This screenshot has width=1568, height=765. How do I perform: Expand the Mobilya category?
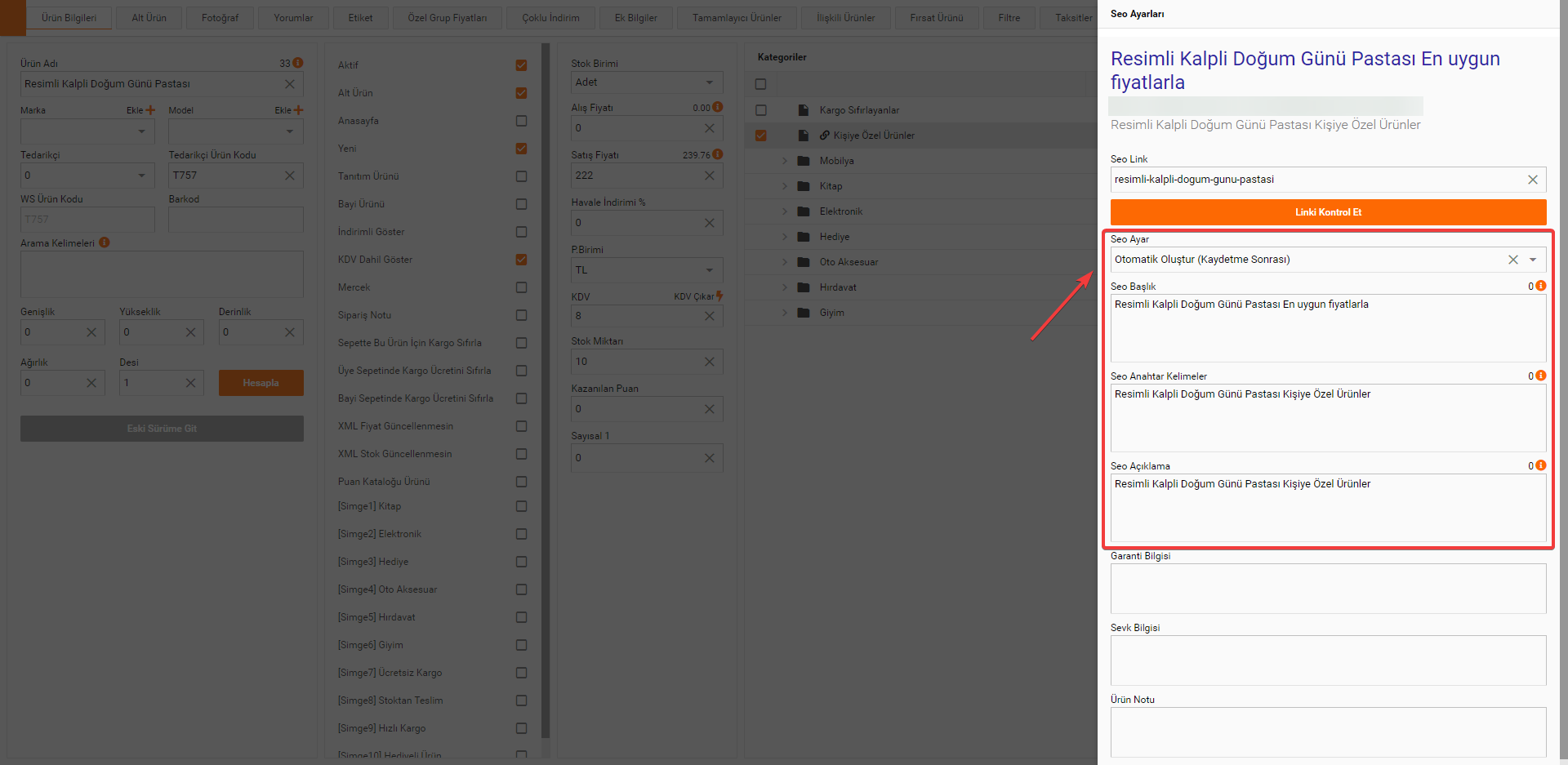785,161
